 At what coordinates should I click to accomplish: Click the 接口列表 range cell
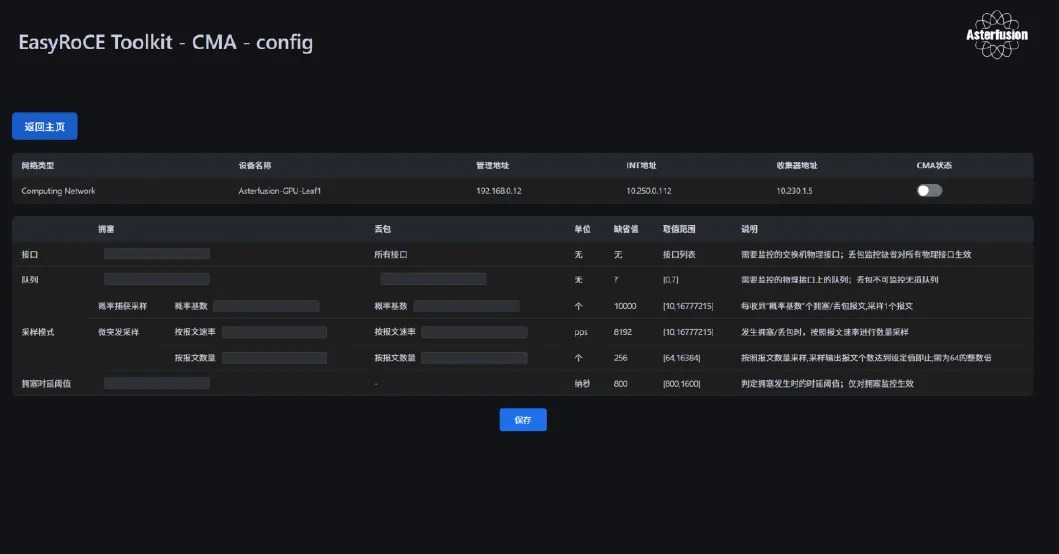[679, 255]
